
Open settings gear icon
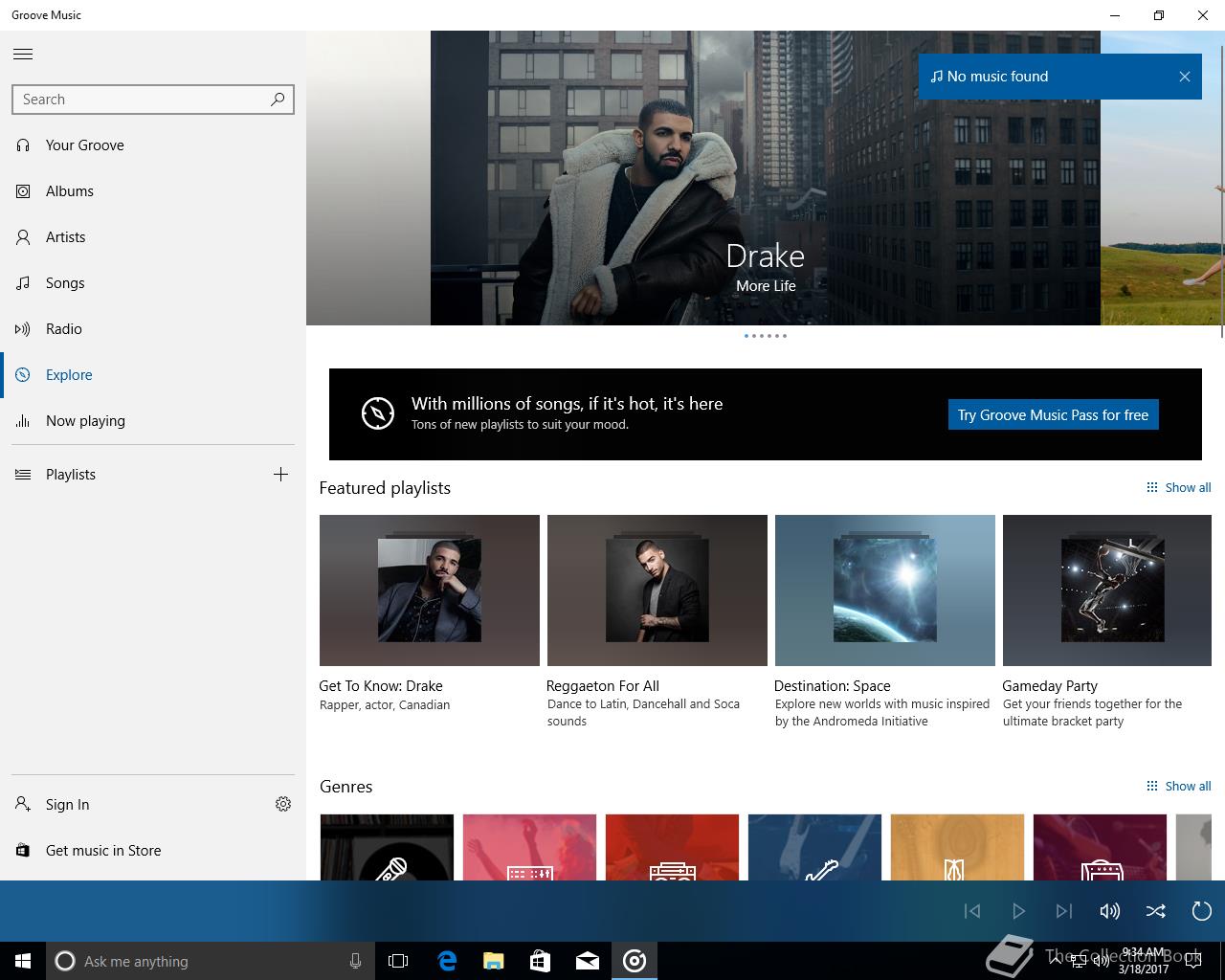[283, 804]
